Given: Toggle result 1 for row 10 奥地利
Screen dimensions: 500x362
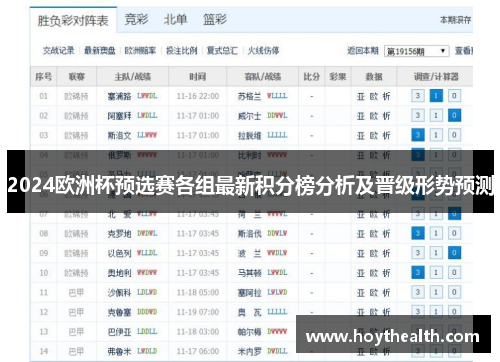Looking at the screenshot, I should (x=436, y=273).
